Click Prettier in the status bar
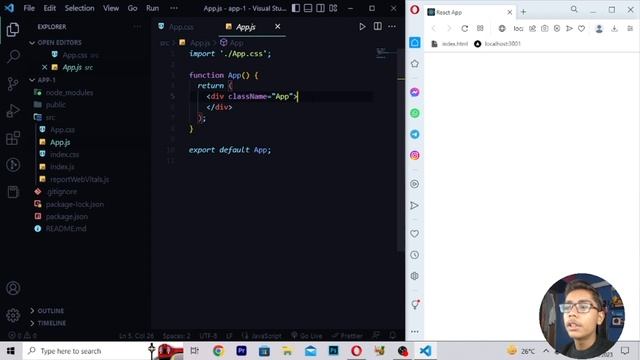640x360 pixels. pyautogui.click(x=347, y=336)
